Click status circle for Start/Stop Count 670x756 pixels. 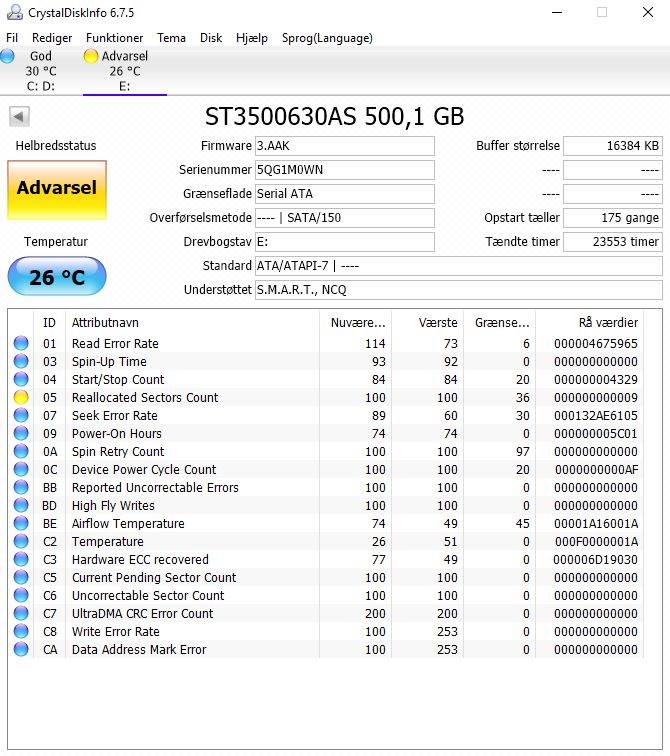click(x=21, y=379)
